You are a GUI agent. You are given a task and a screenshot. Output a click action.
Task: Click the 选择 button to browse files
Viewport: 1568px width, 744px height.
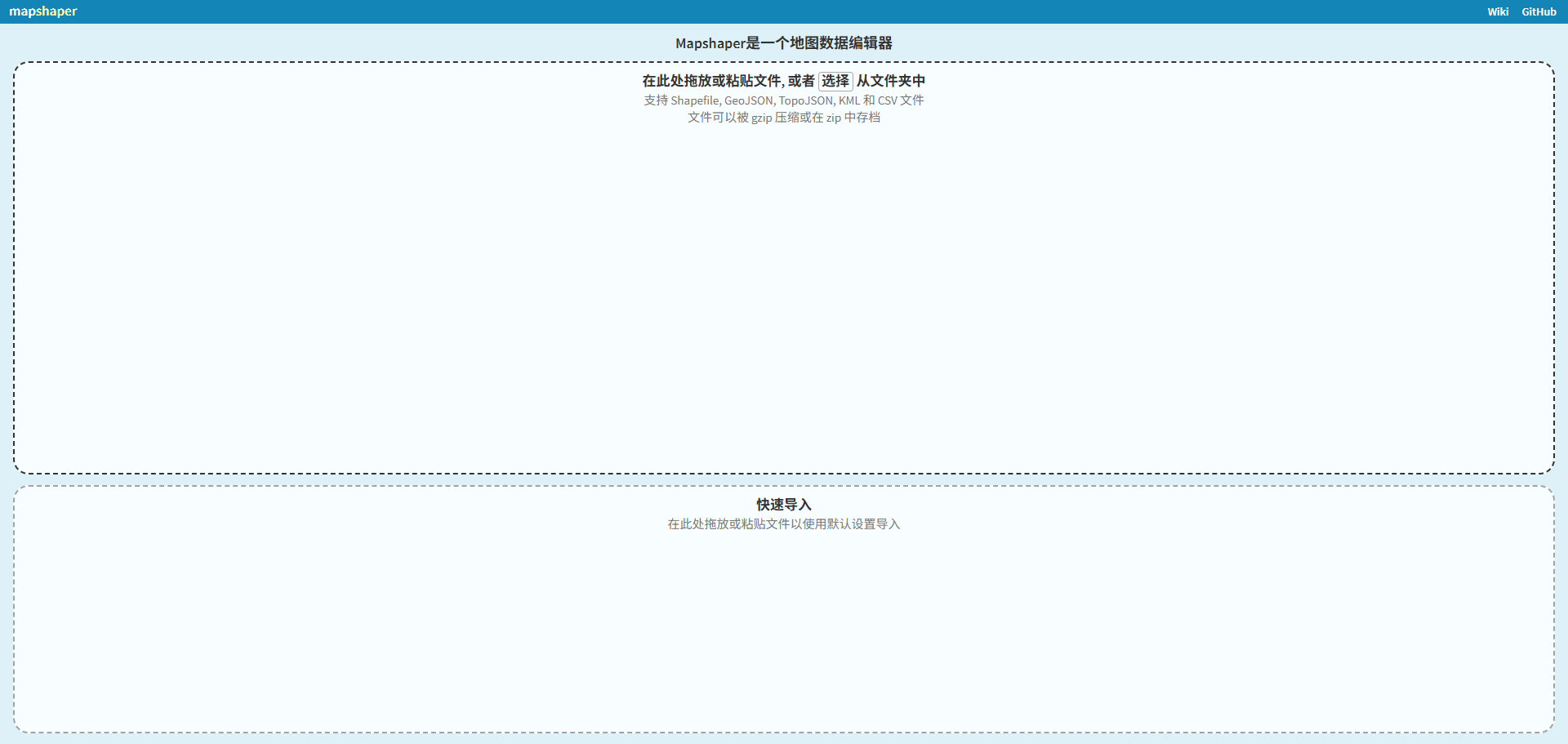(x=835, y=82)
